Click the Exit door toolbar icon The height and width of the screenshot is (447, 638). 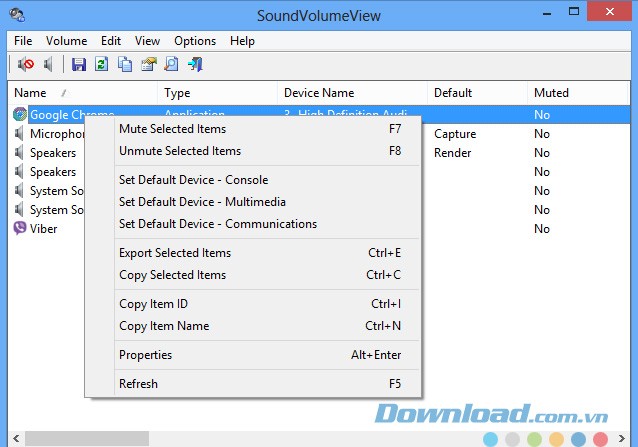(195, 65)
